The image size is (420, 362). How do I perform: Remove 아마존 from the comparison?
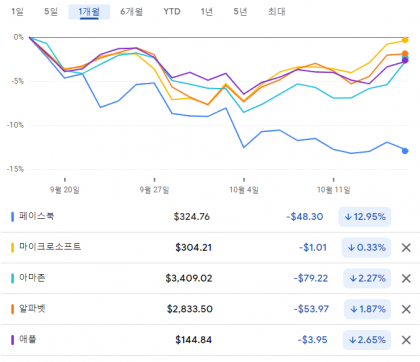(x=406, y=278)
